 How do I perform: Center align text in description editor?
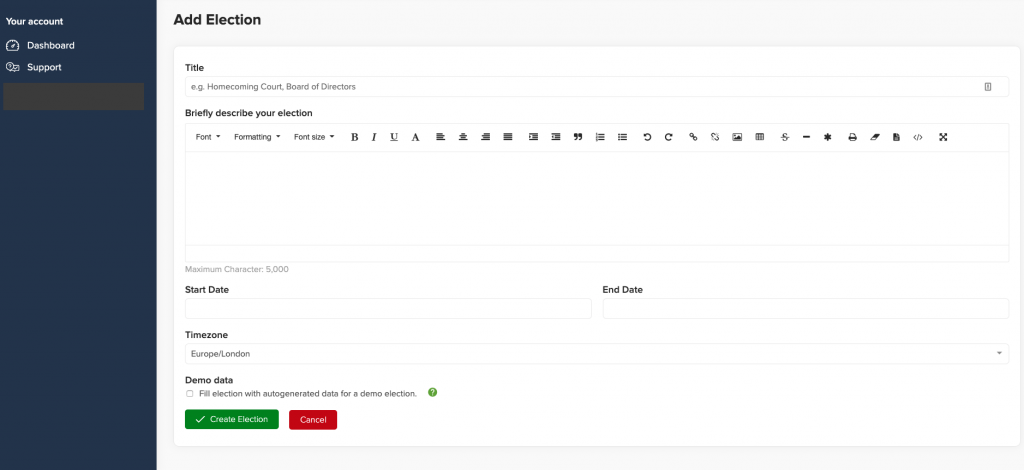coord(463,137)
